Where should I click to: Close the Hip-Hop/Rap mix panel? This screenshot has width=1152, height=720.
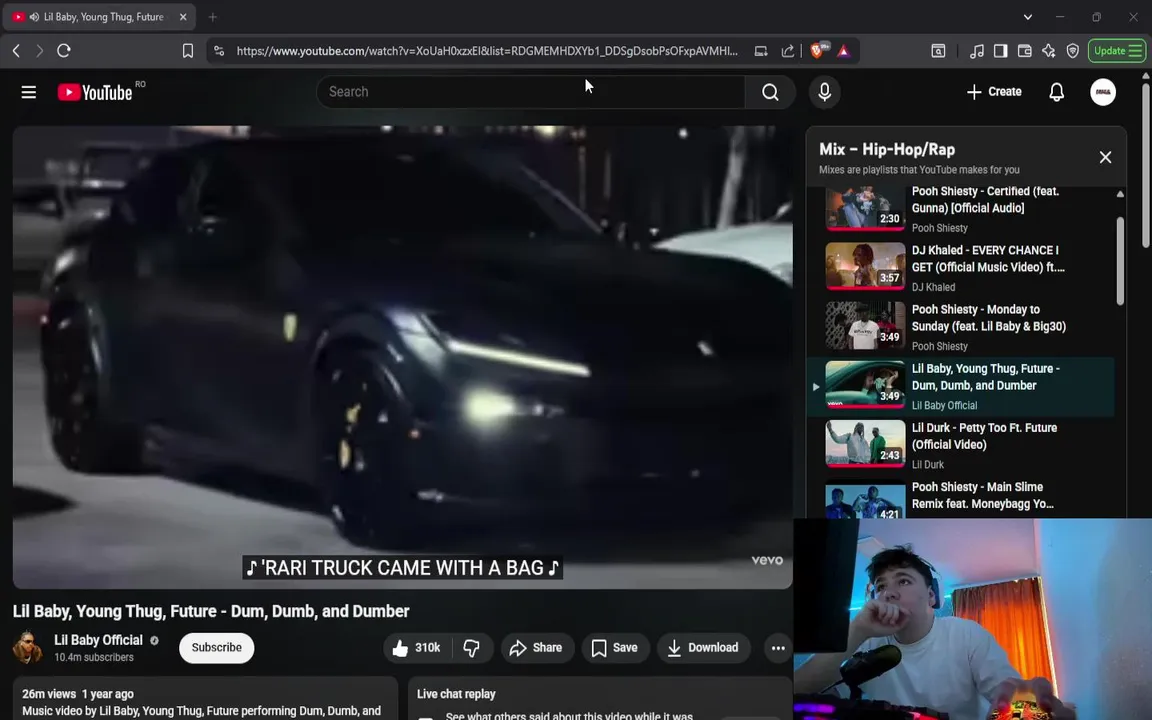click(1105, 157)
